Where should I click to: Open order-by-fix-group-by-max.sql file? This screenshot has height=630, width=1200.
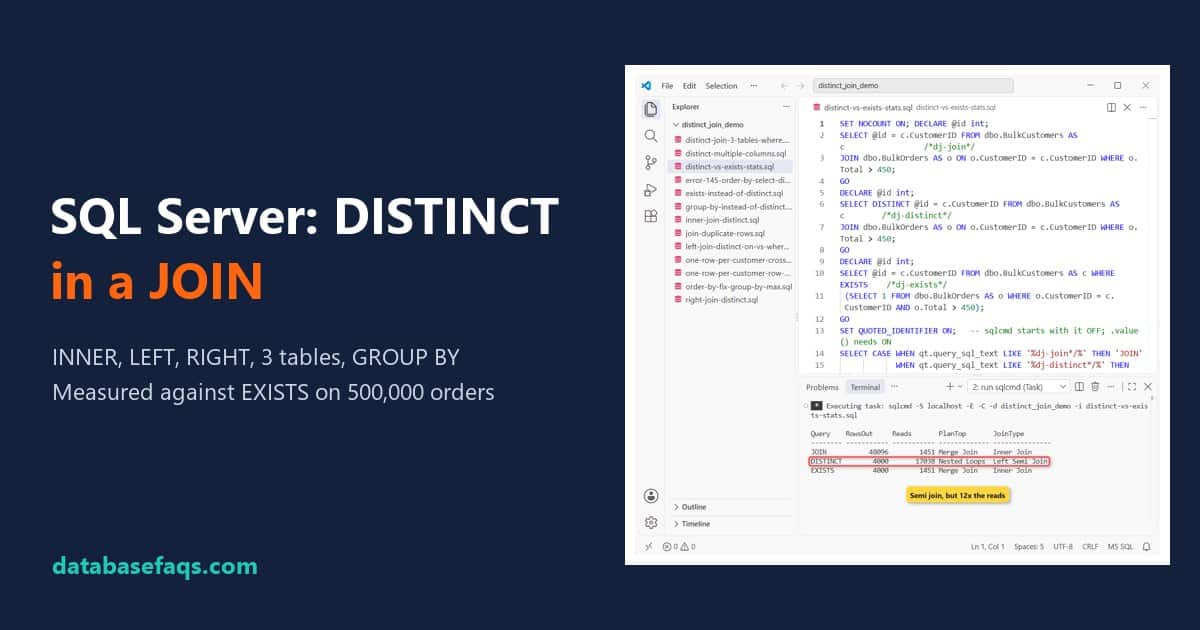point(732,286)
